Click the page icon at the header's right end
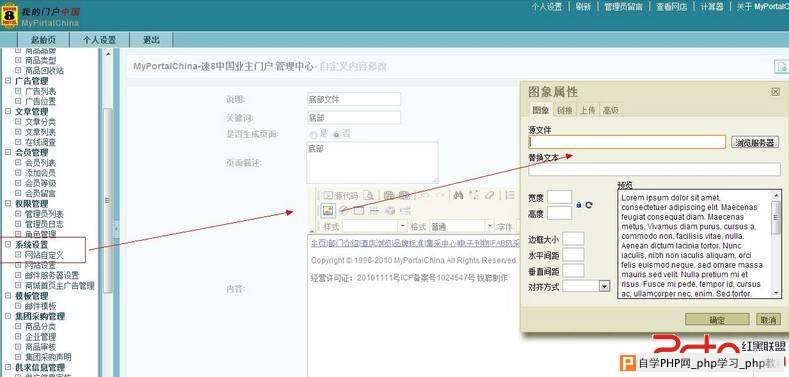The image size is (789, 377). (x=781, y=66)
